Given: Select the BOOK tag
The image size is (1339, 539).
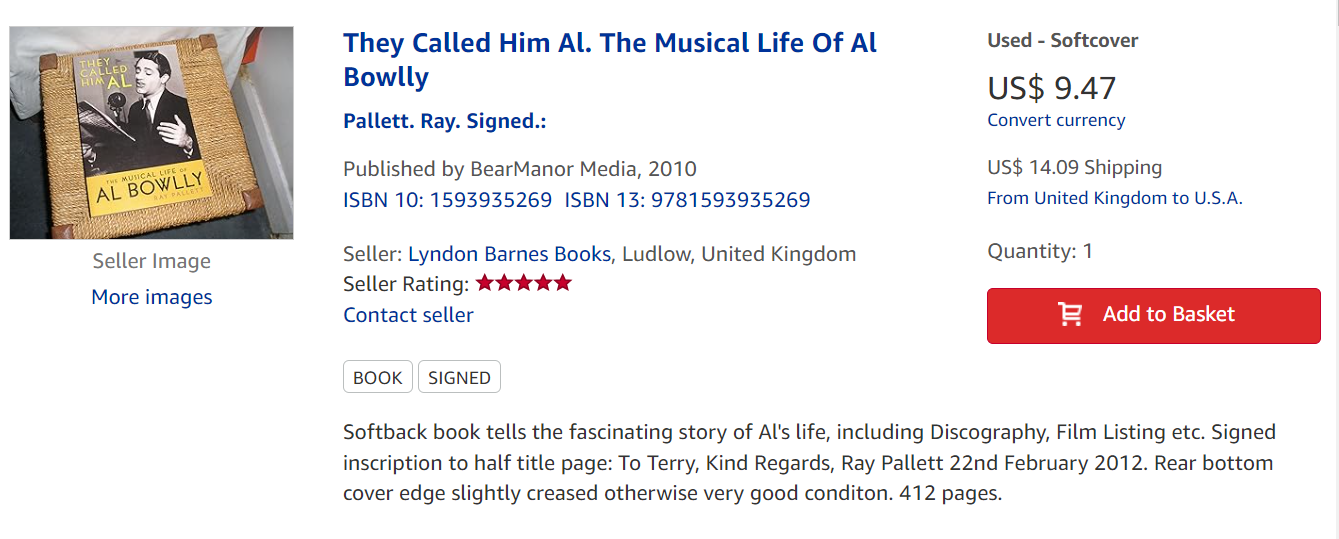Looking at the screenshot, I should pos(378,377).
